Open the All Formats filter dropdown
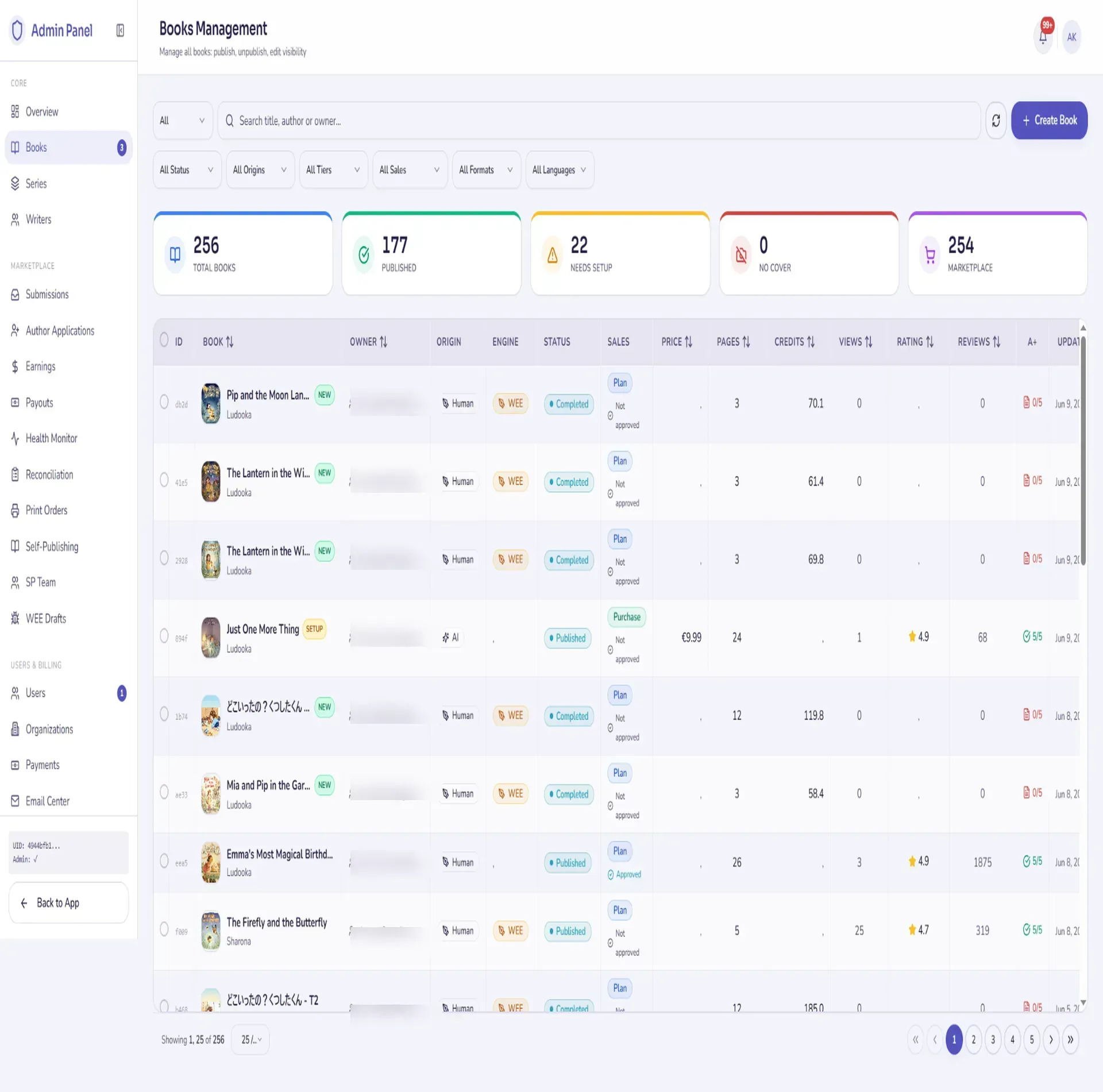This screenshot has height=1092, width=1103. pos(486,169)
